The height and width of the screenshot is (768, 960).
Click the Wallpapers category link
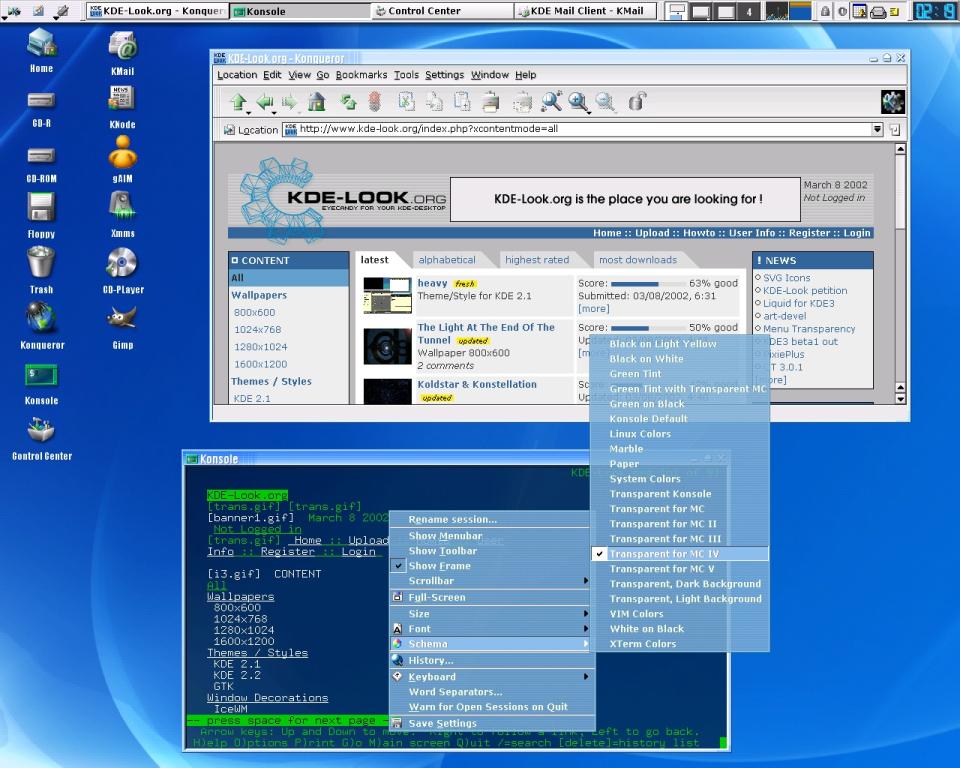pos(259,295)
